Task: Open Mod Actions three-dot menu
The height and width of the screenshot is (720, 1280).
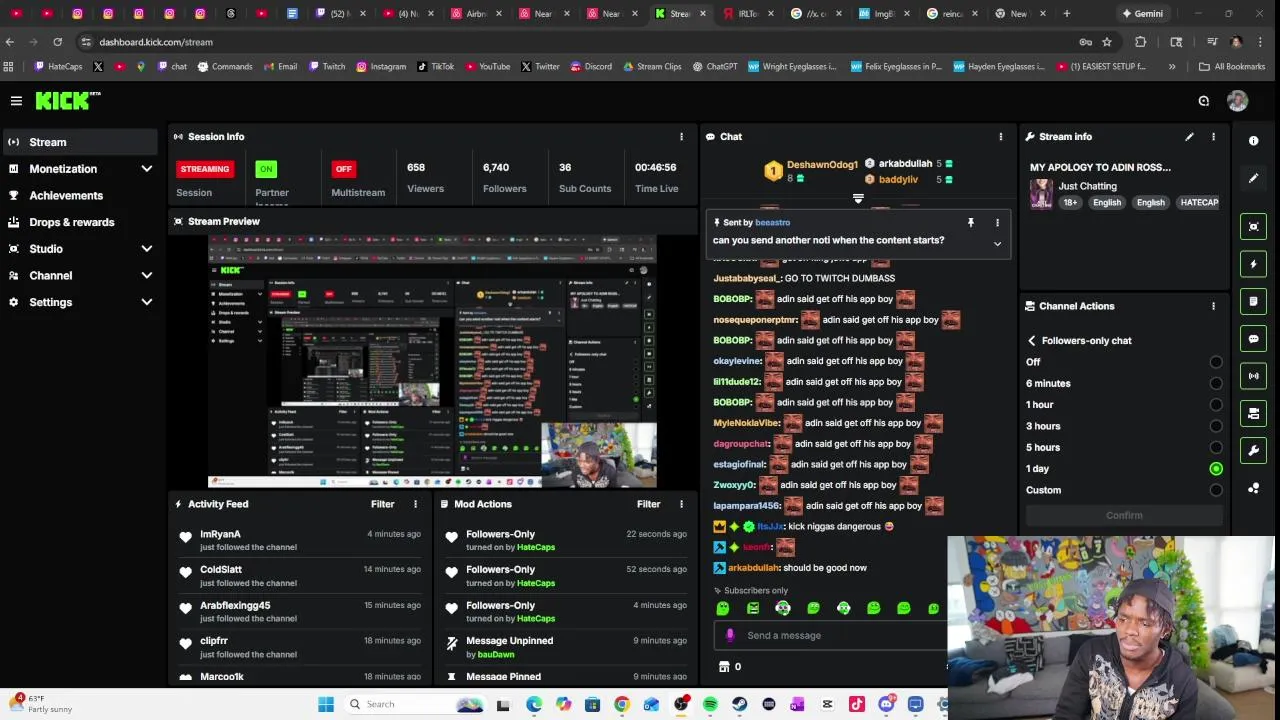Action: (682, 505)
